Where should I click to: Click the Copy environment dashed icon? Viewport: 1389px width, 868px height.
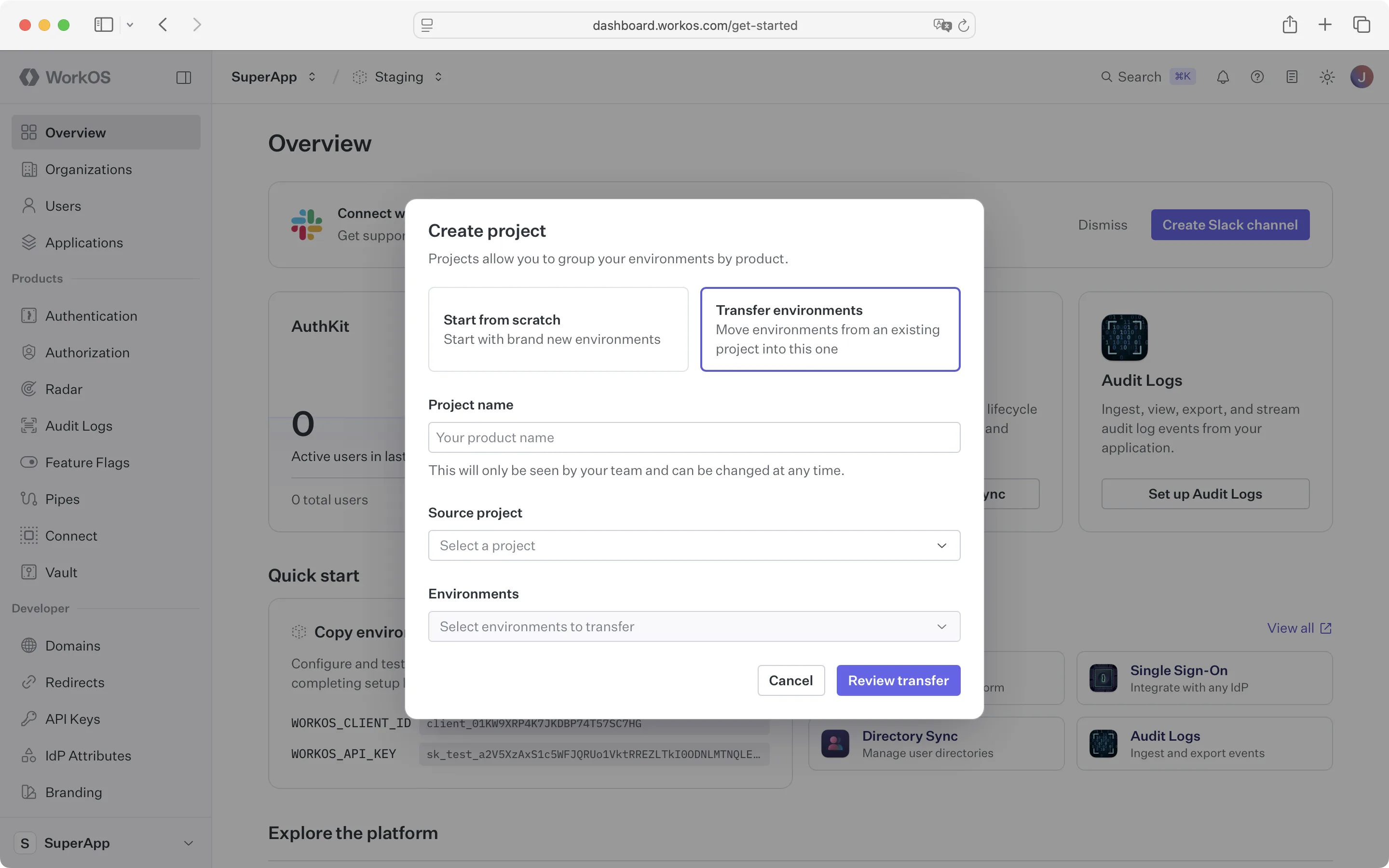[299, 632]
